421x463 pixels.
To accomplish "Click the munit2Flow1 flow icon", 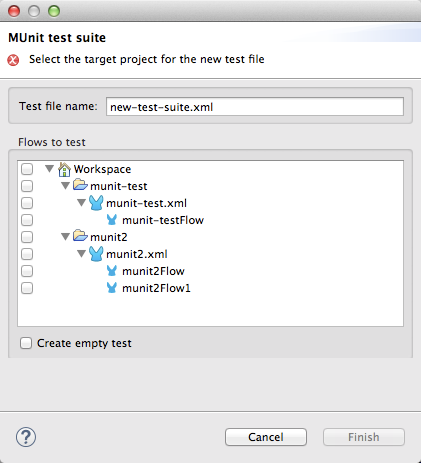I will [x=112, y=288].
